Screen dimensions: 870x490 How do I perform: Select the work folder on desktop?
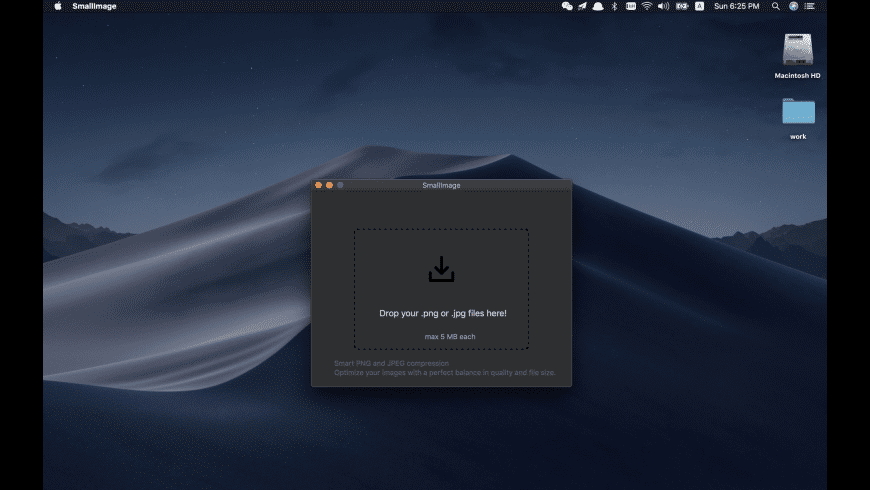click(798, 112)
